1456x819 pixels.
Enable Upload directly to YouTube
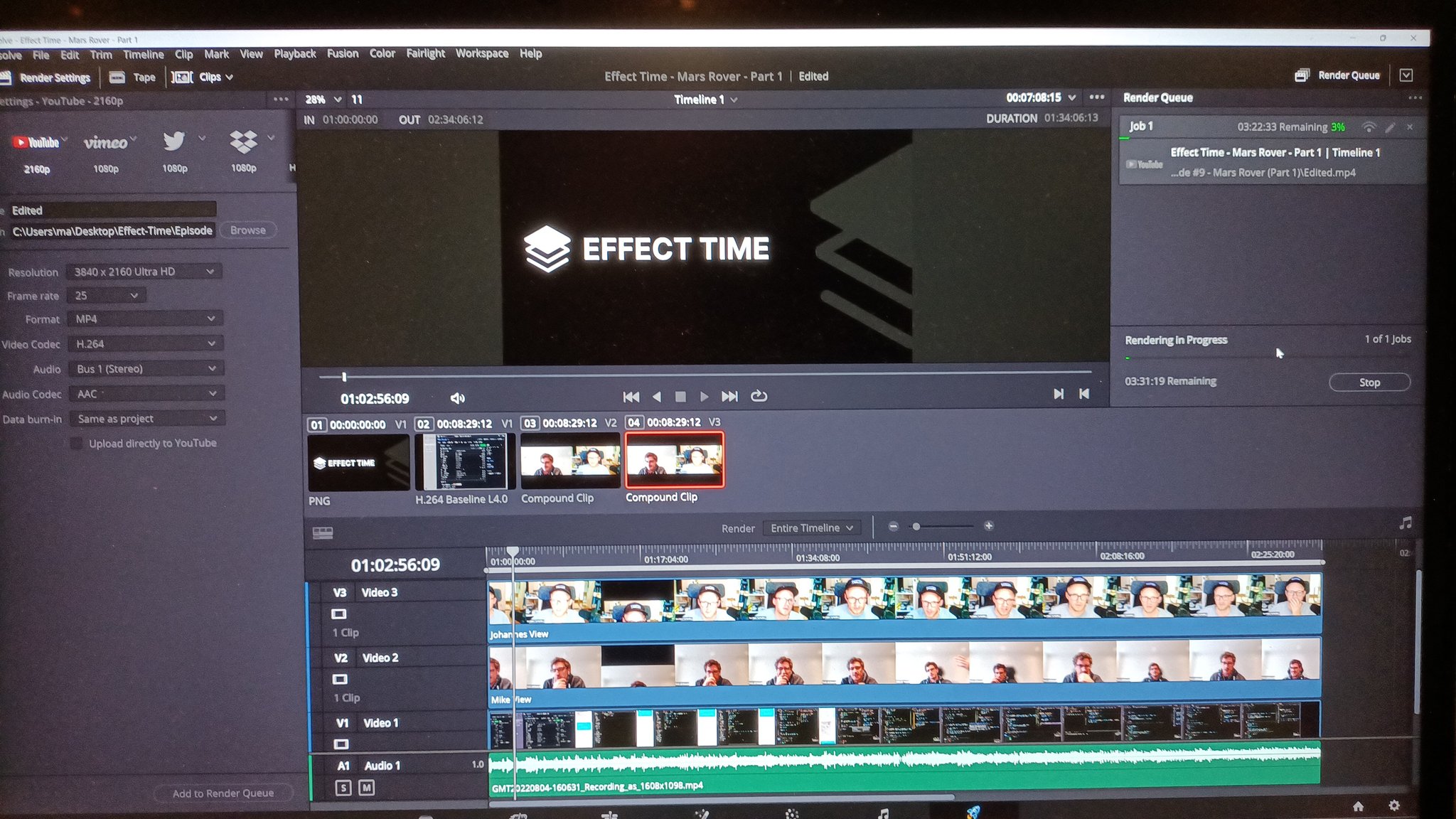click(76, 442)
